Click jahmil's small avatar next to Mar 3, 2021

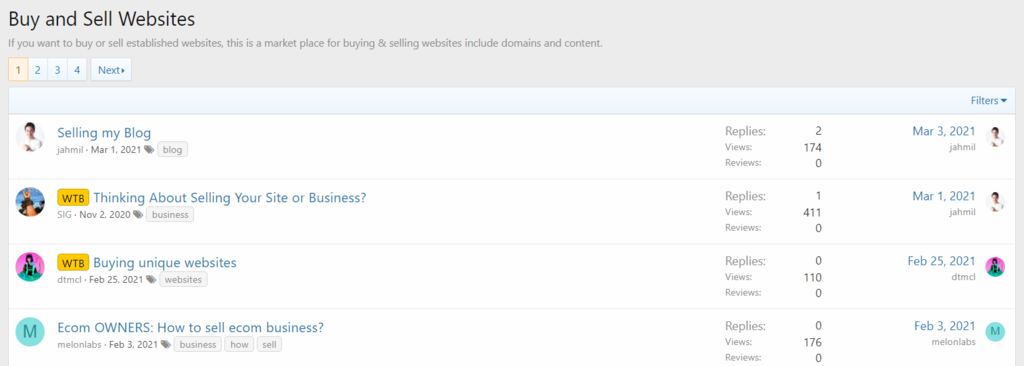(x=995, y=137)
